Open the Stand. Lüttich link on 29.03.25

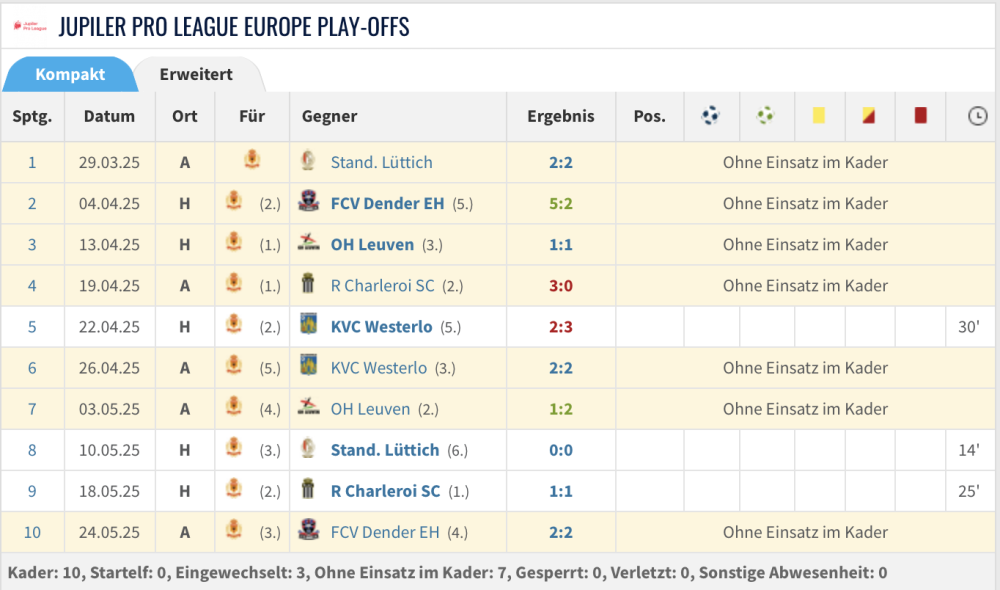click(381, 162)
